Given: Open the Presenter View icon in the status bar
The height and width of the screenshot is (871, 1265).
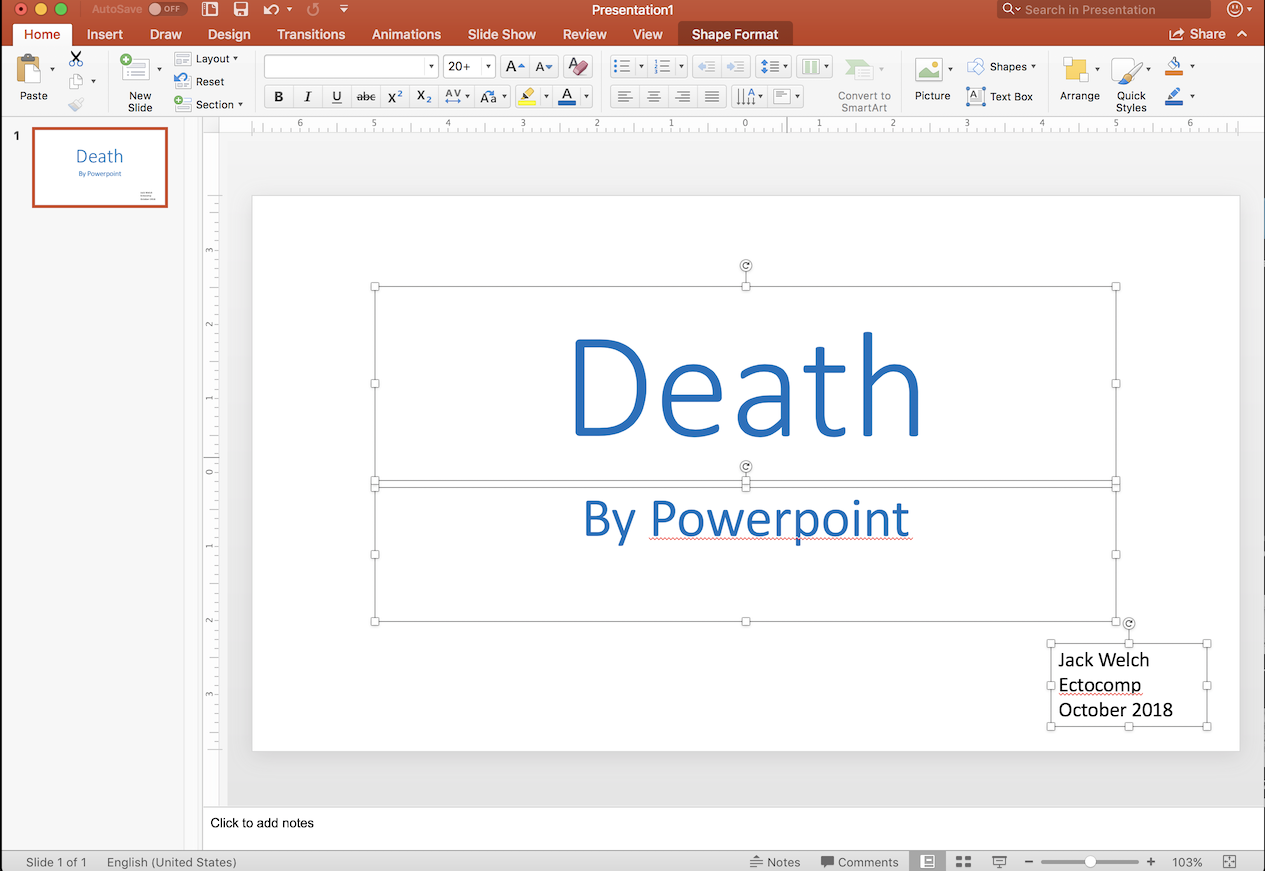Looking at the screenshot, I should pos(998,860).
